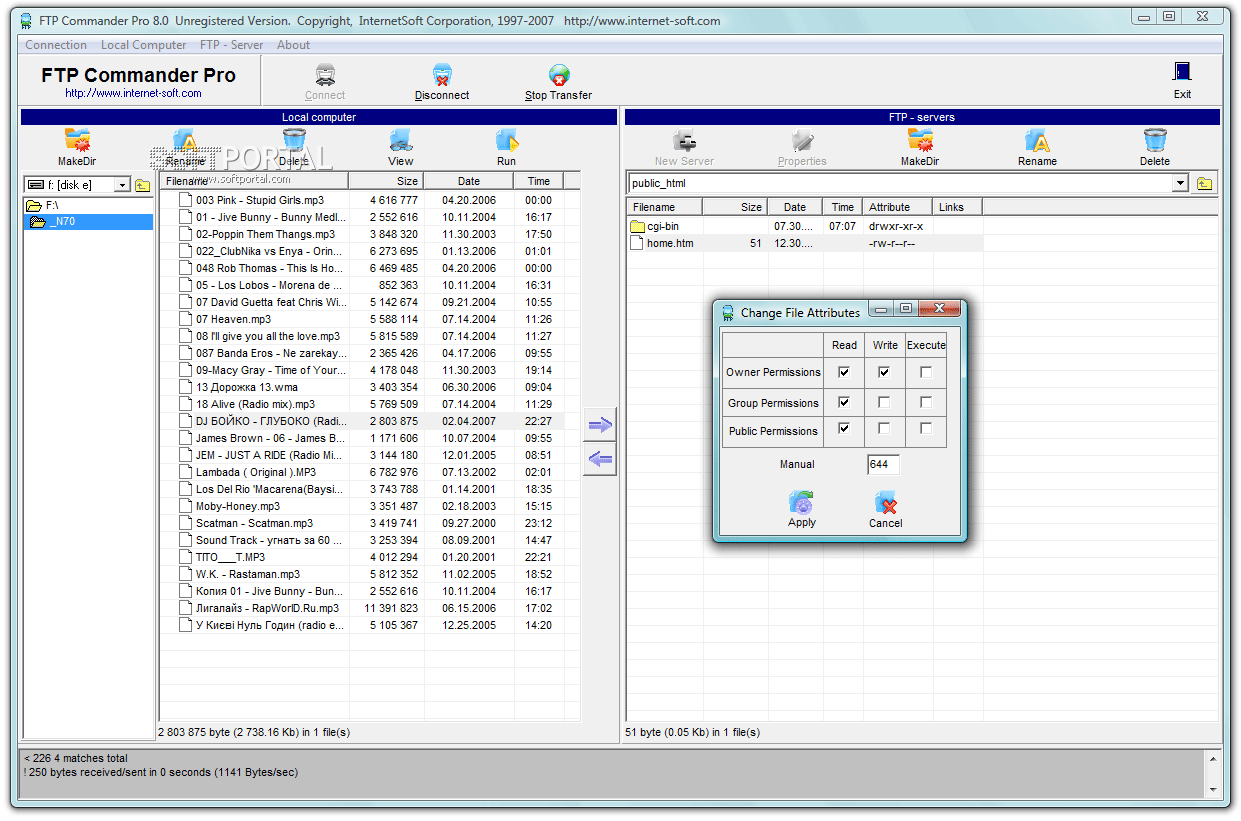
Task: Toggle the Owner Permissions Read checkbox
Action: [844, 372]
